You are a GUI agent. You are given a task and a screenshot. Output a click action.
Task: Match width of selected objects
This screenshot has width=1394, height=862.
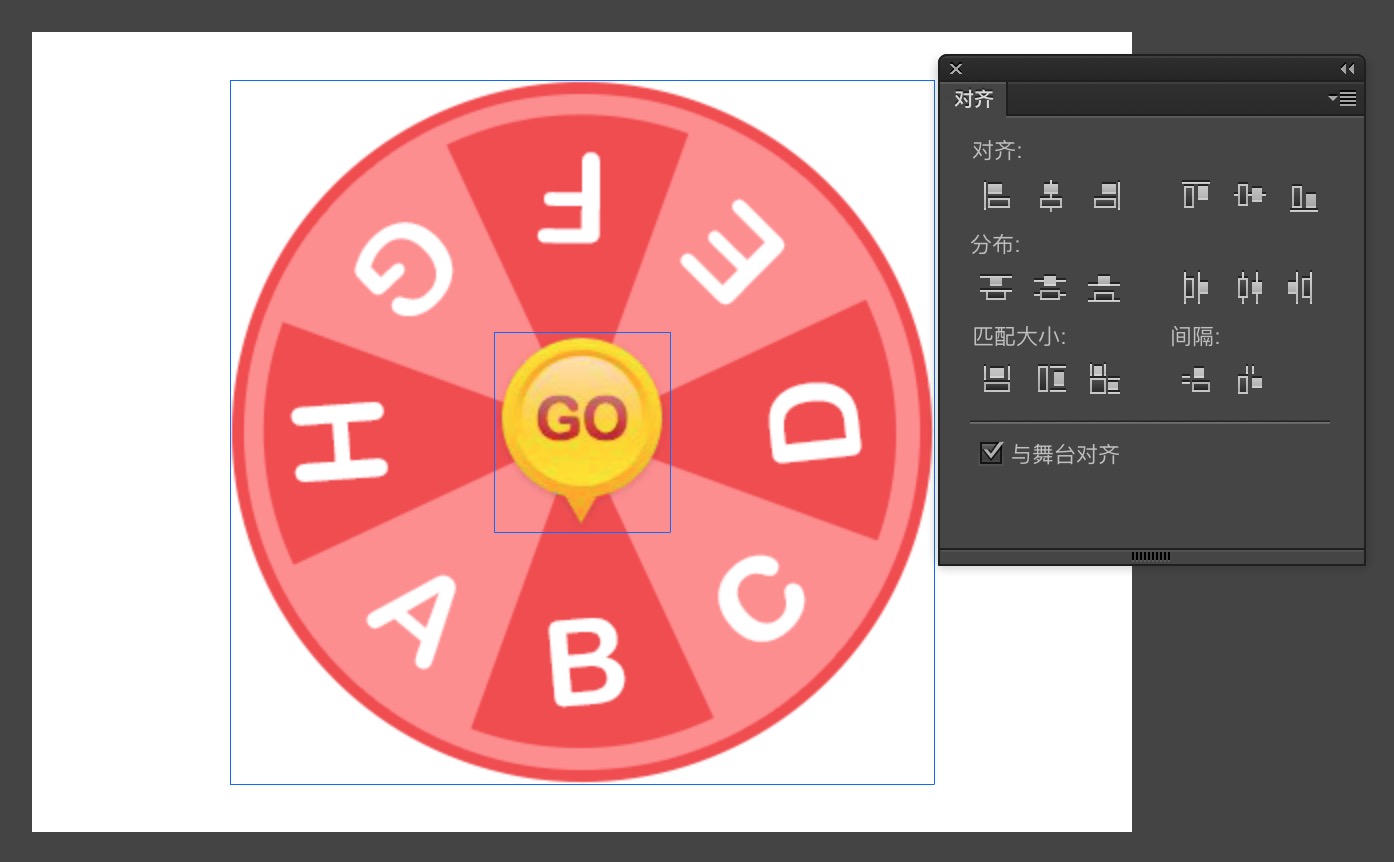click(996, 379)
